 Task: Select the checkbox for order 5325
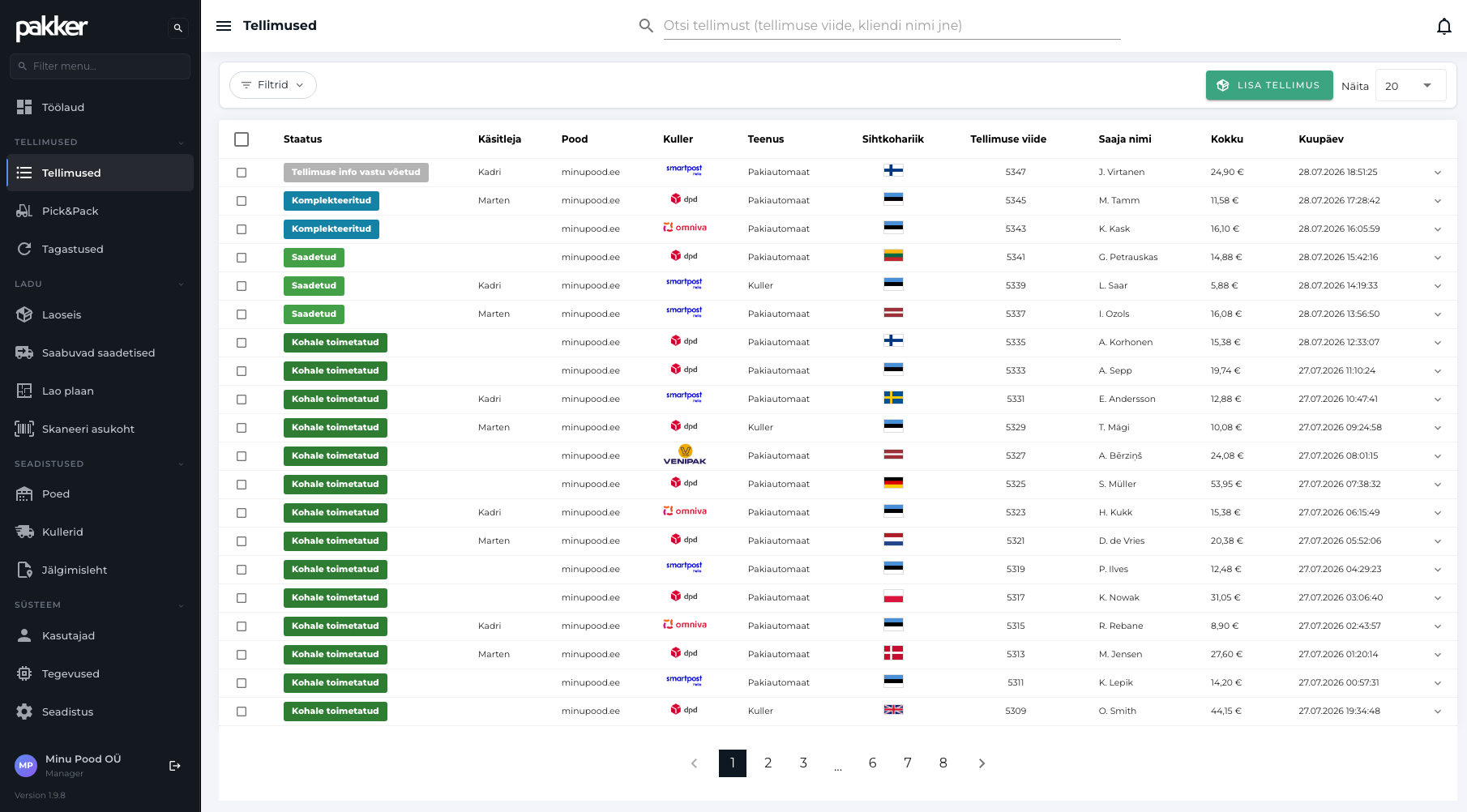(x=242, y=485)
